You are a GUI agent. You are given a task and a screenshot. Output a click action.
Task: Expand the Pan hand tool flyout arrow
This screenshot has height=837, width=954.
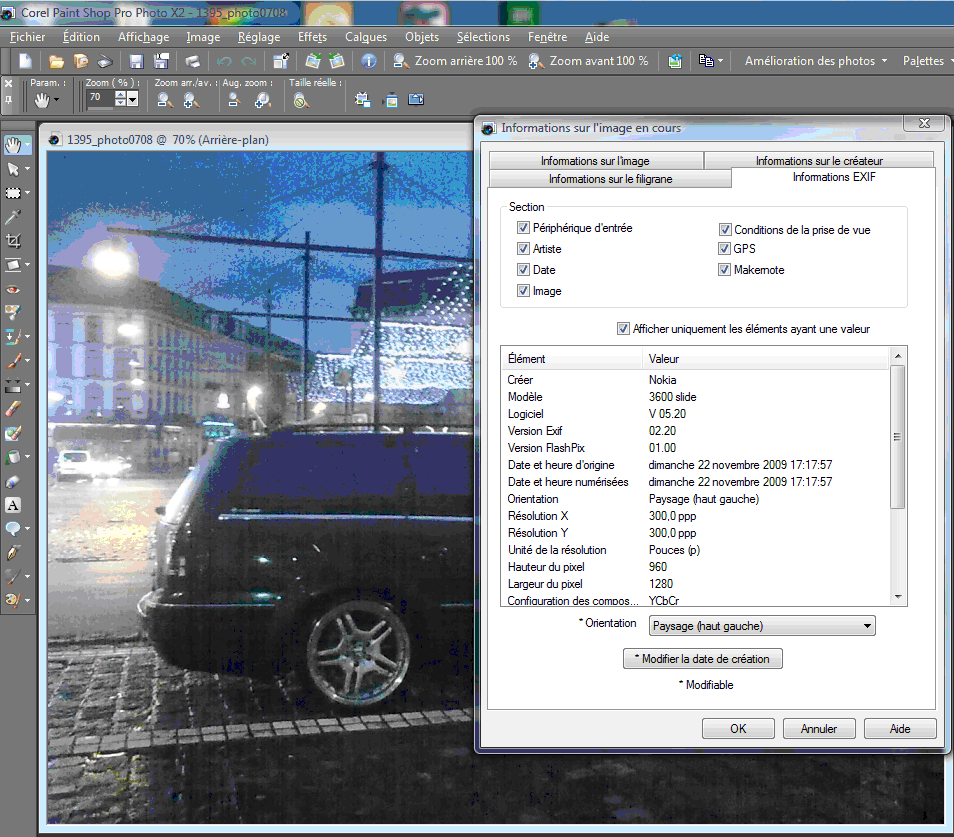(27, 145)
